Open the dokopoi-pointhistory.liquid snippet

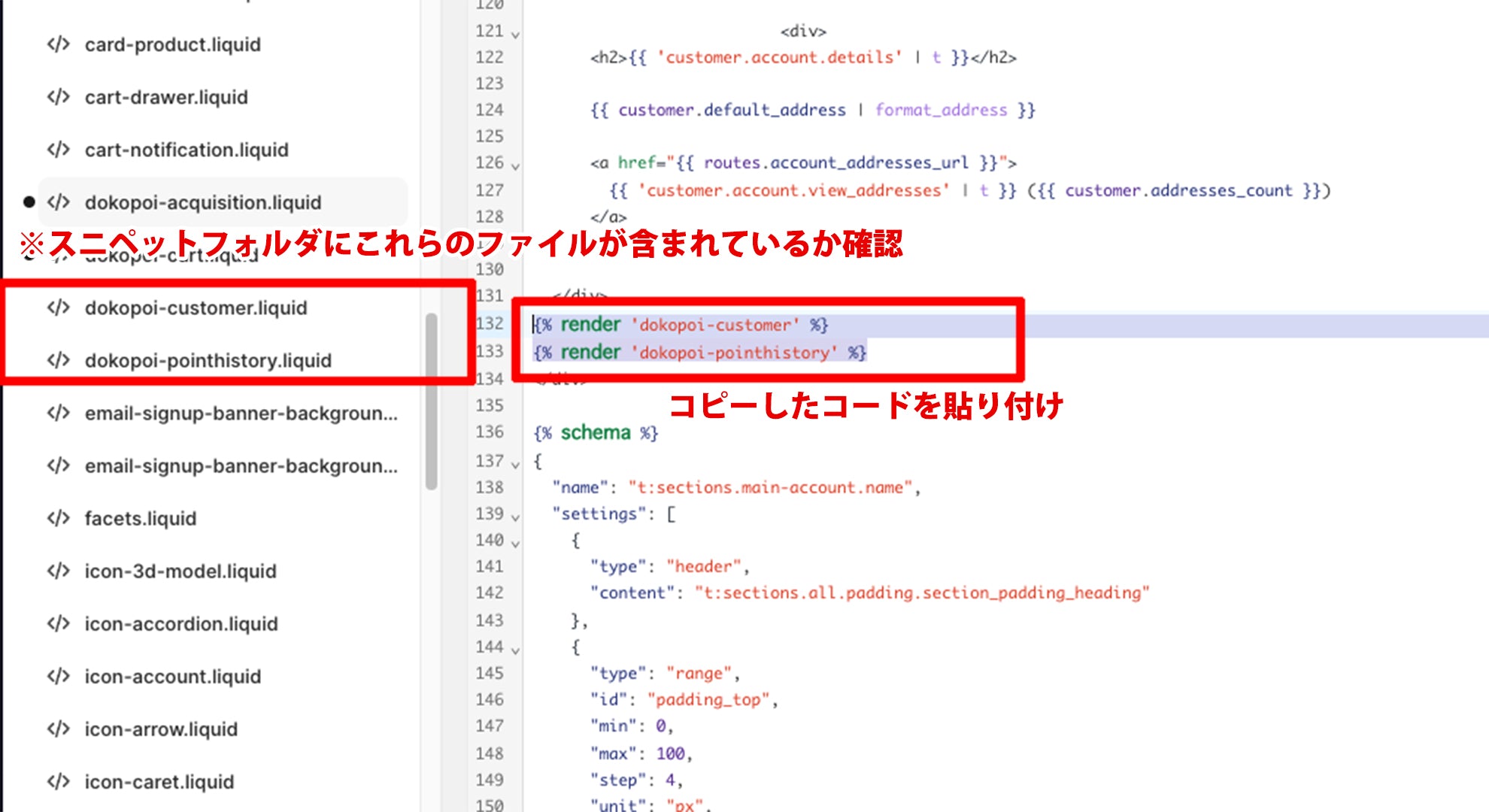(208, 360)
